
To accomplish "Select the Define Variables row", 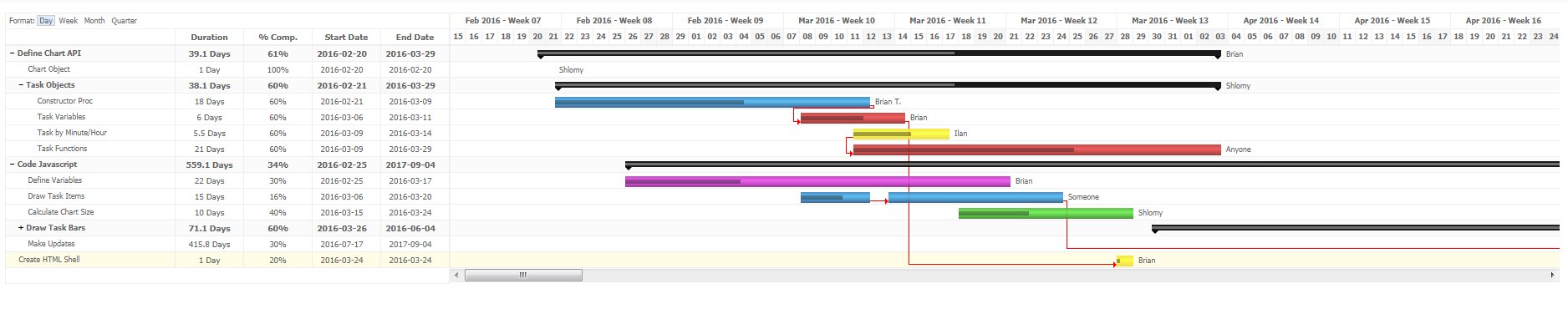I will coord(227,180).
